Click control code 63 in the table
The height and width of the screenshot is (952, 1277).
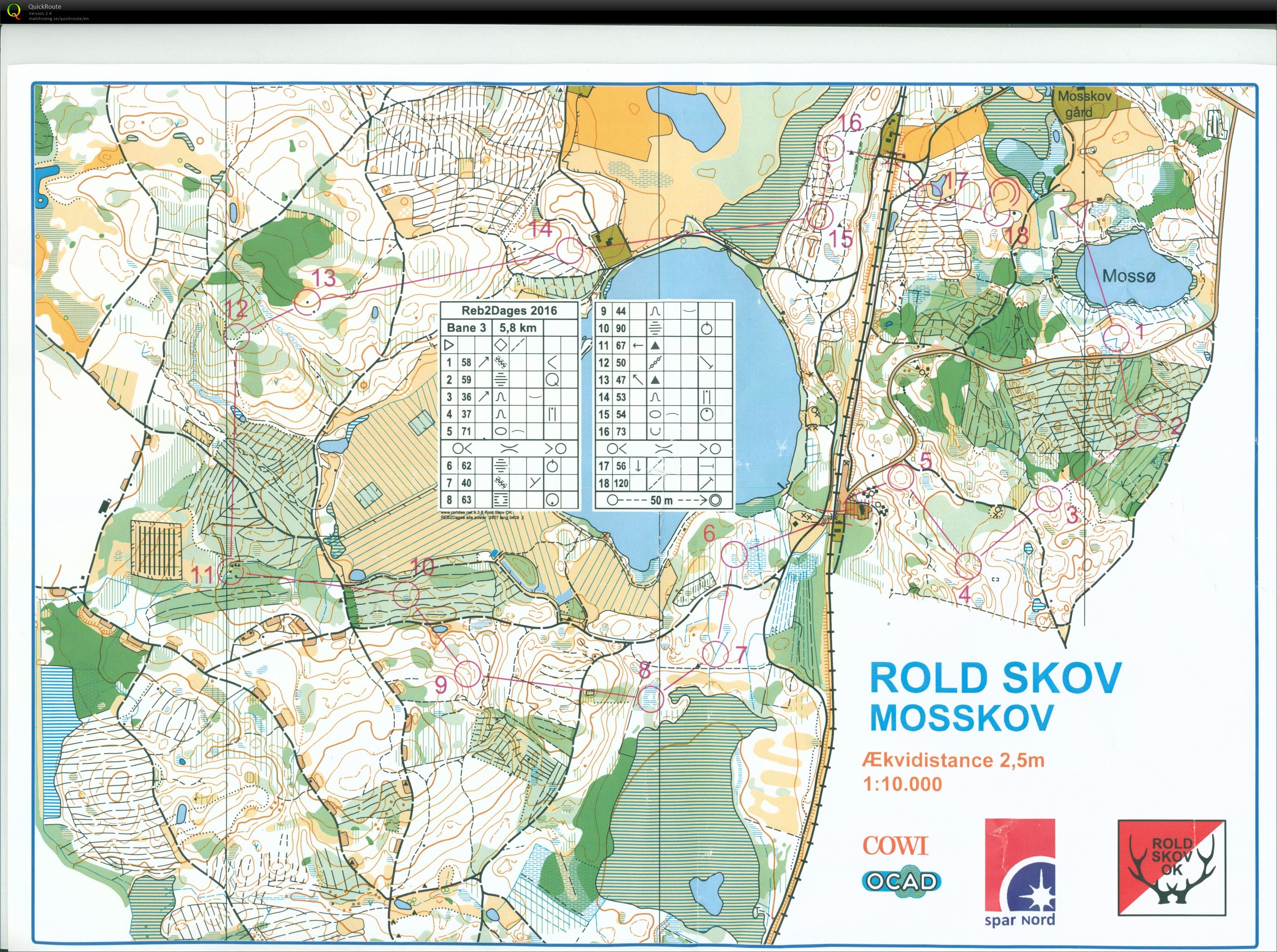[466, 499]
